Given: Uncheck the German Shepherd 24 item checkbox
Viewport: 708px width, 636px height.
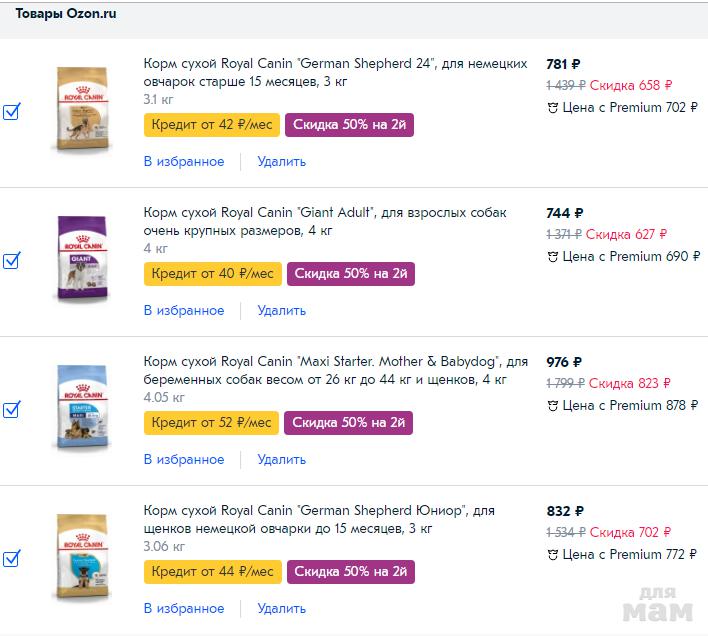Looking at the screenshot, I should pos(12,112).
